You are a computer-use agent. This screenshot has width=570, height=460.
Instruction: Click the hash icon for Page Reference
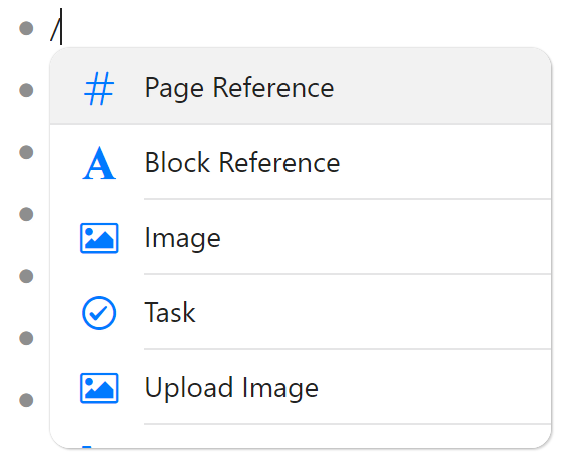pyautogui.click(x=99, y=88)
